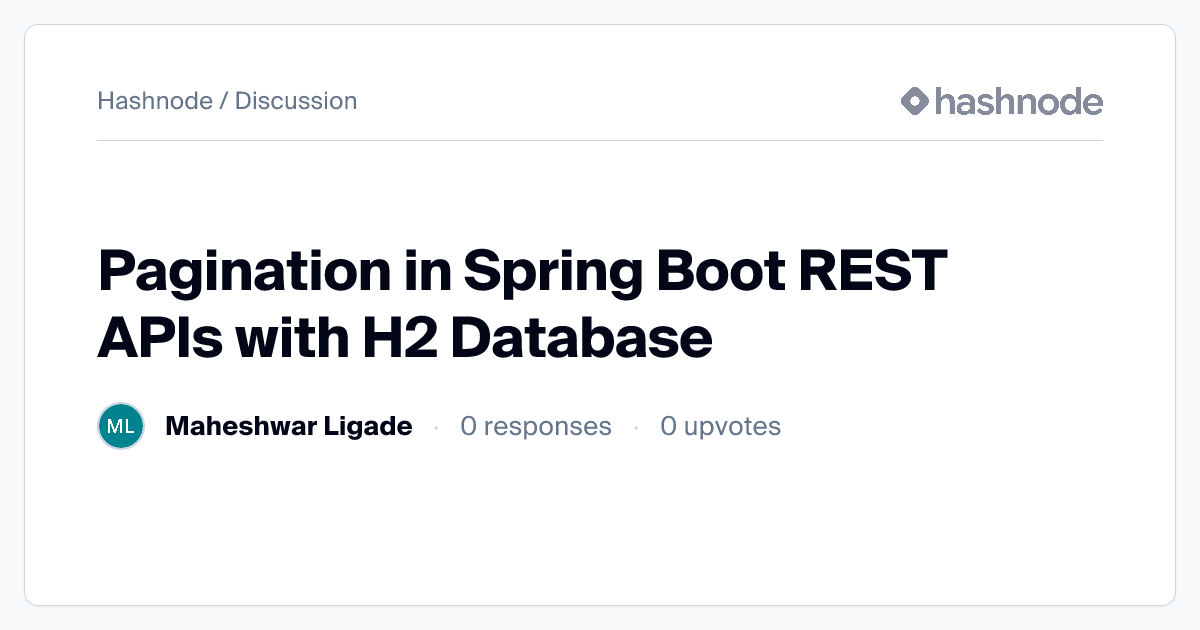
Task: Open the Pagination in Spring Boot article title
Action: (x=522, y=304)
